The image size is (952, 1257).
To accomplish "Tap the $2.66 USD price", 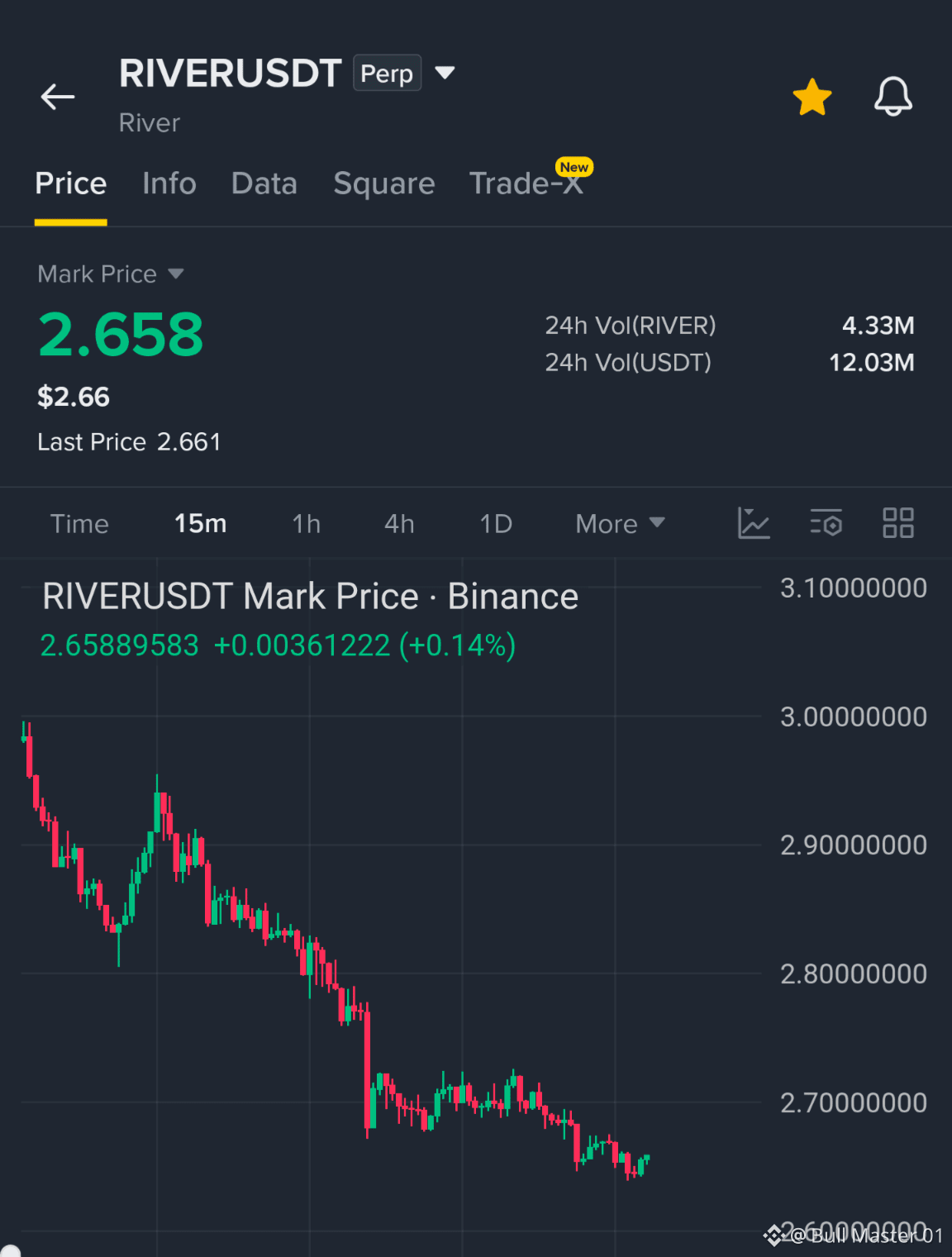I will point(74,397).
